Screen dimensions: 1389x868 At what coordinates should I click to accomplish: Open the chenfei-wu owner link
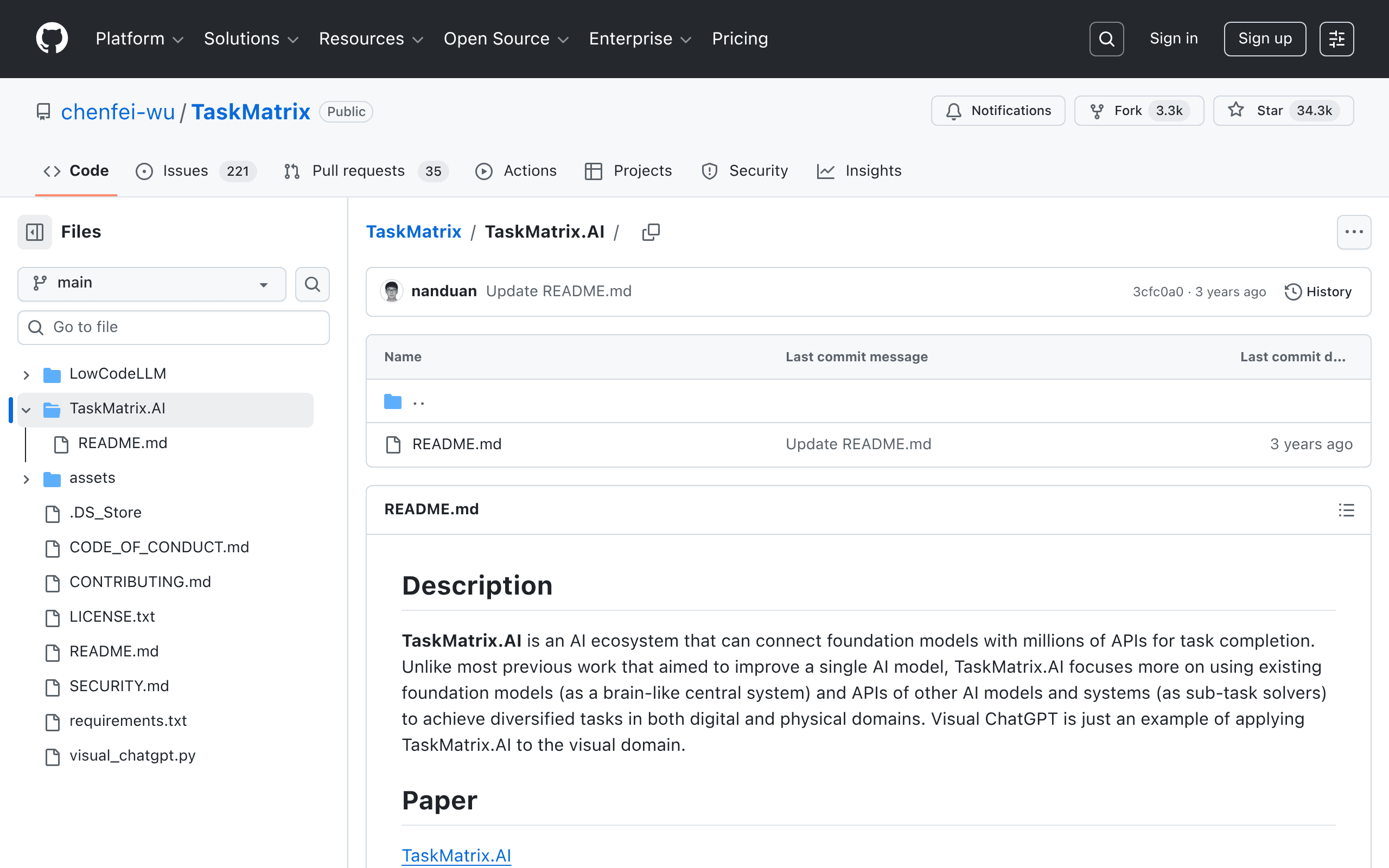pyautogui.click(x=118, y=111)
